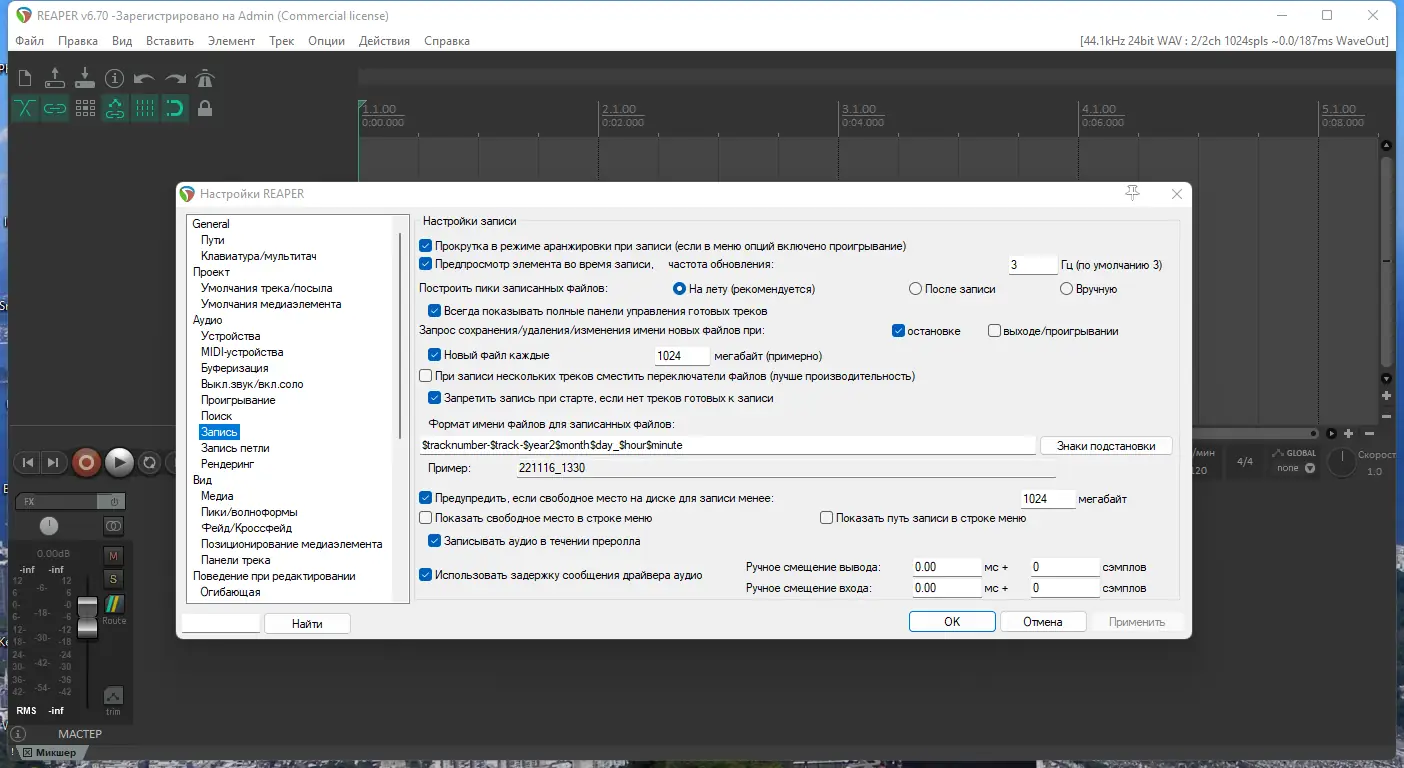Open master track FX chain
This screenshot has width=1404, height=768.
57,501
